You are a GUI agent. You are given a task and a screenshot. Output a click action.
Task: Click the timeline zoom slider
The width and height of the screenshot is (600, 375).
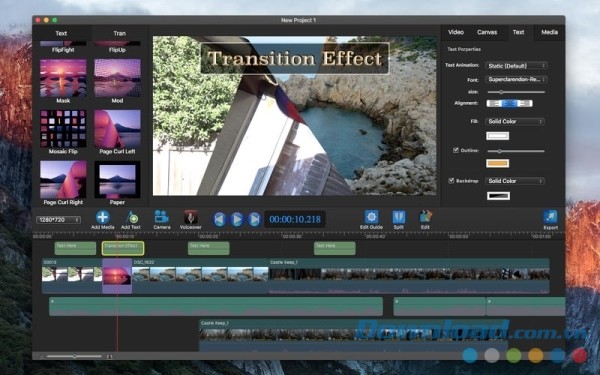click(74, 356)
